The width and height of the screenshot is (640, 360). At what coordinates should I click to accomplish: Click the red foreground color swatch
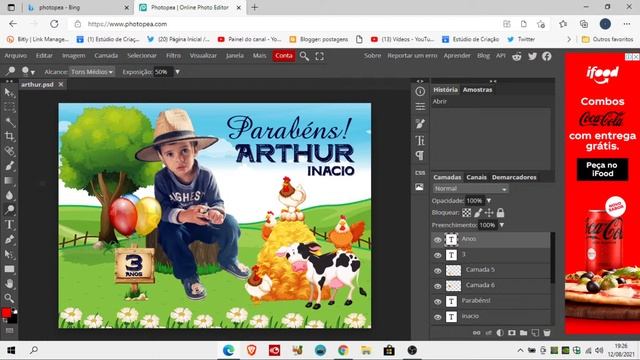[x=6, y=313]
